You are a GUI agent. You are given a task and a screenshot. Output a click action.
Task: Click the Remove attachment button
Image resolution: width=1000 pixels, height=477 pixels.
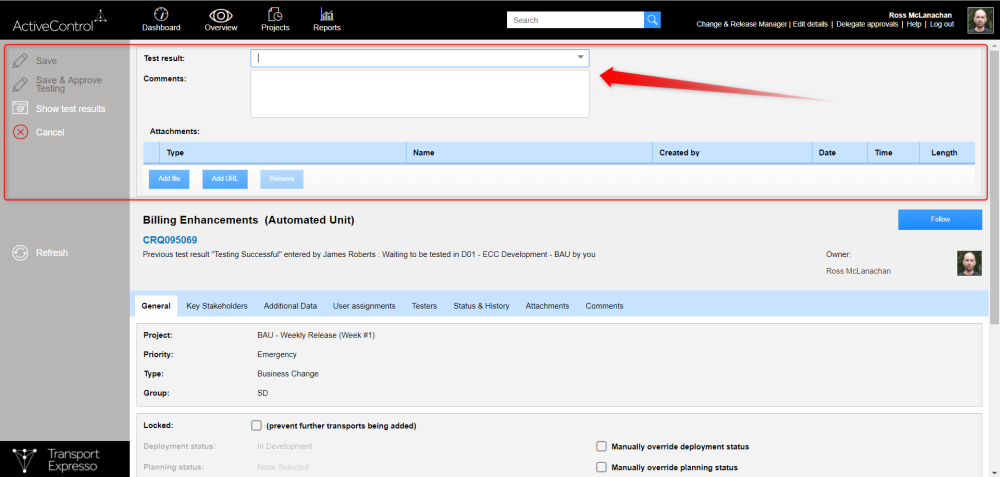coord(282,179)
